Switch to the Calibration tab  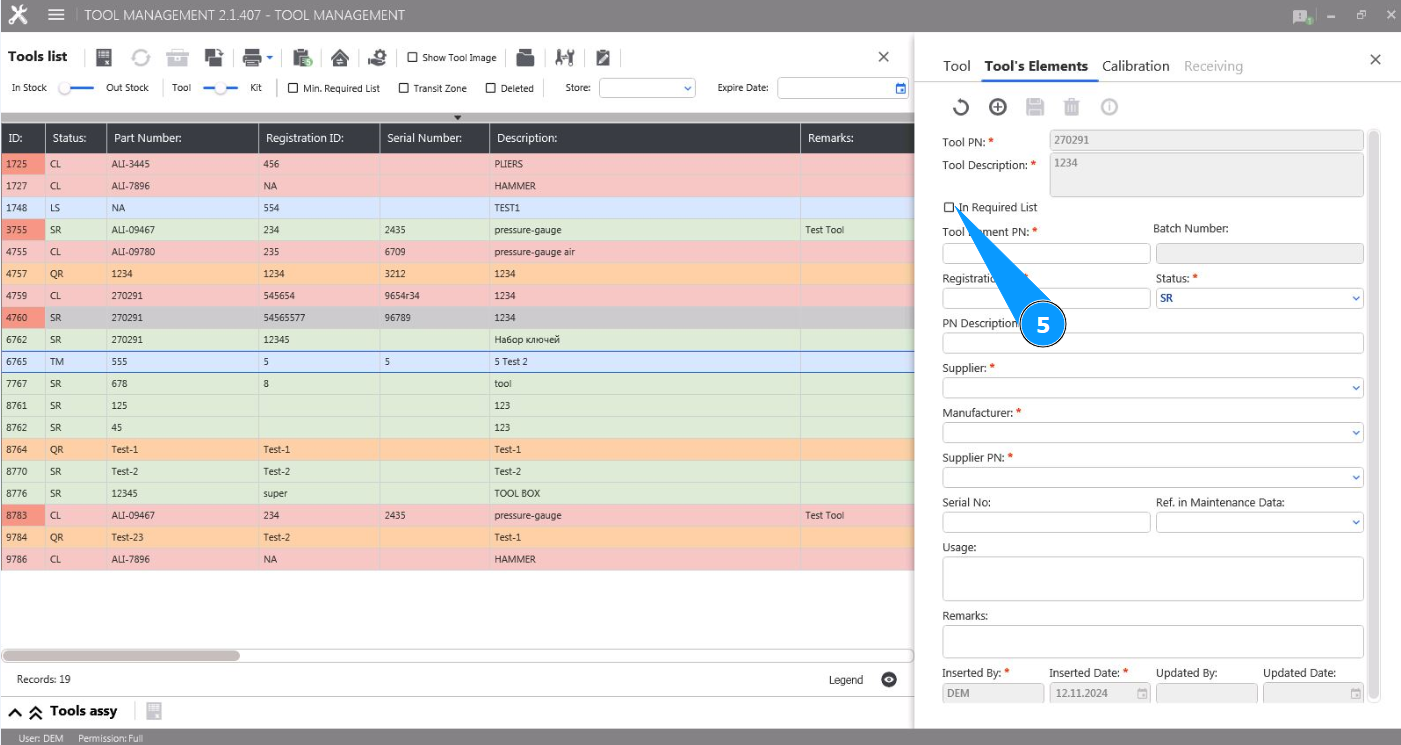click(x=1135, y=66)
